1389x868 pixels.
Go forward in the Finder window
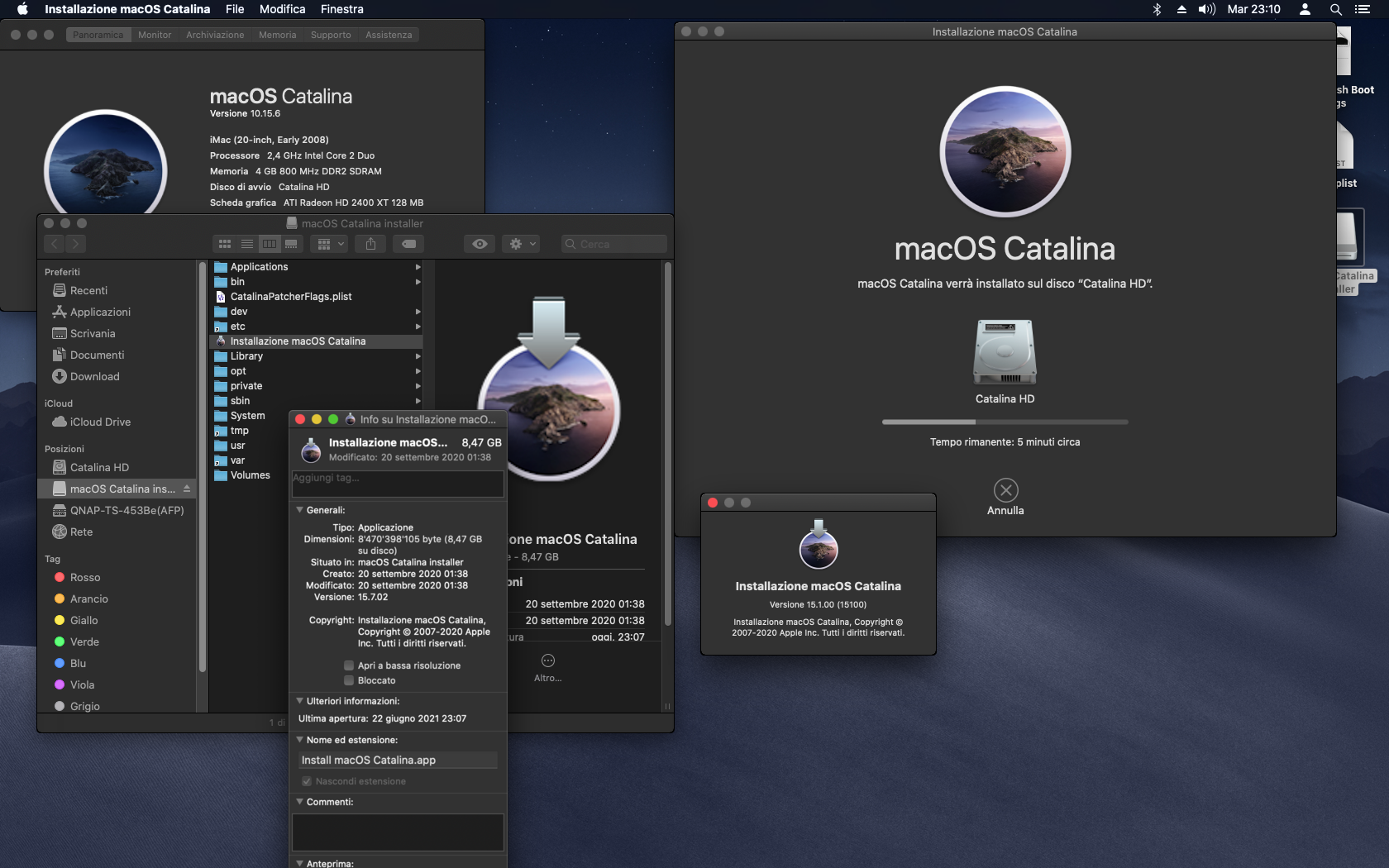pos(75,244)
